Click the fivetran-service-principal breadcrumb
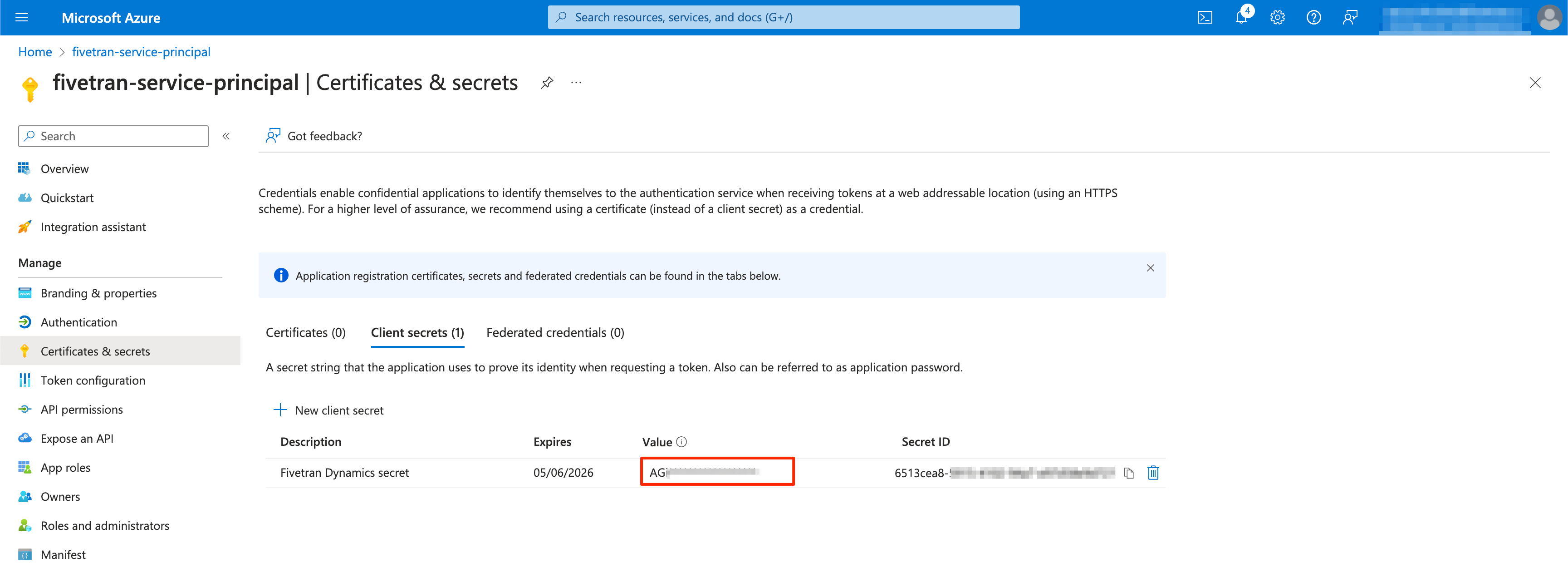 tap(141, 52)
